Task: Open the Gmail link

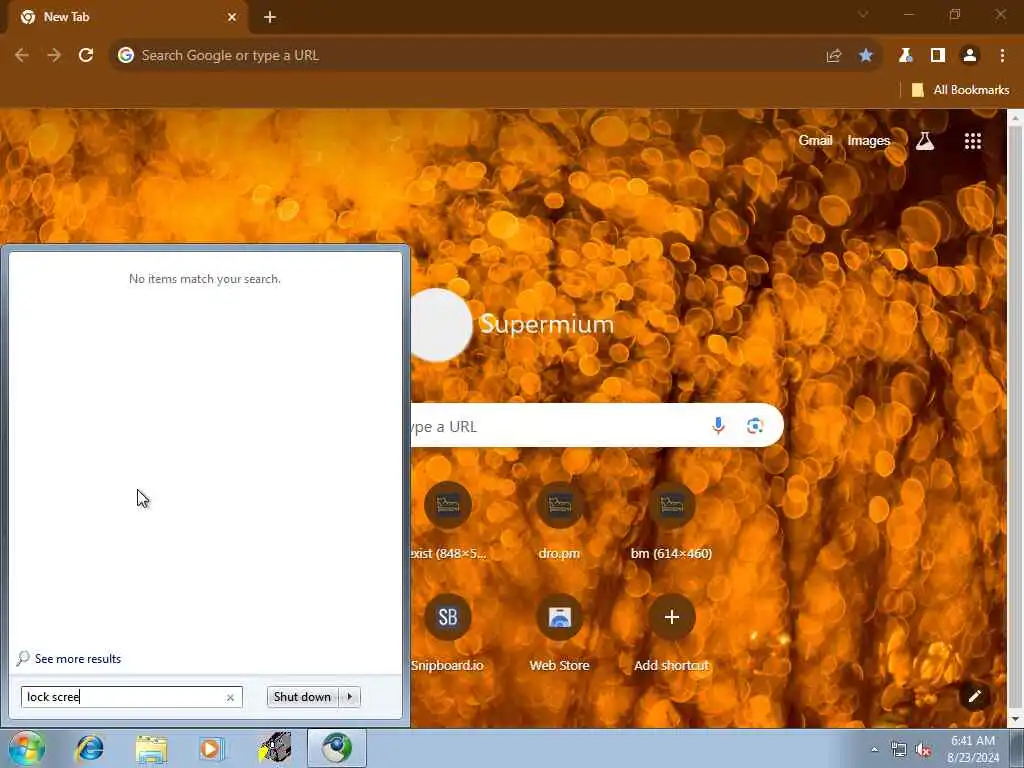Action: (x=815, y=140)
